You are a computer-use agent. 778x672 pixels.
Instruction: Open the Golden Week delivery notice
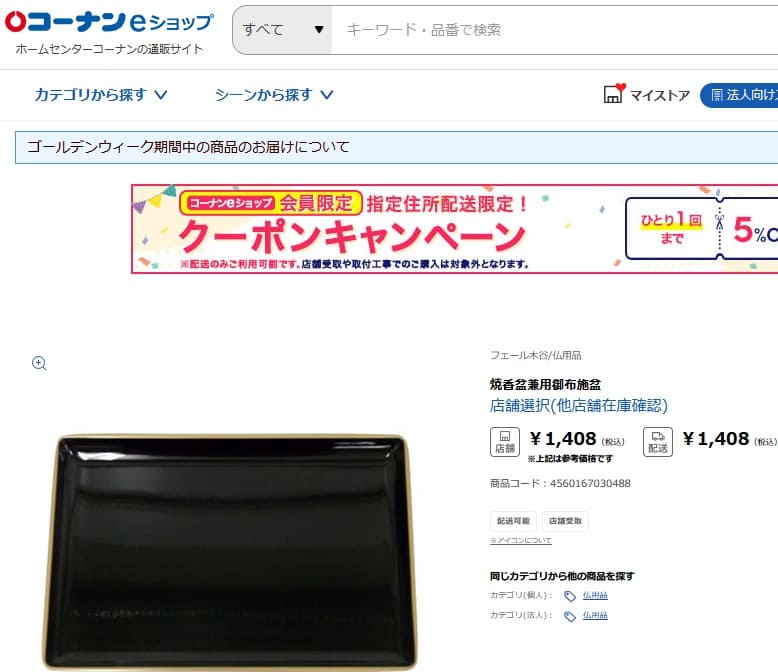point(189,147)
